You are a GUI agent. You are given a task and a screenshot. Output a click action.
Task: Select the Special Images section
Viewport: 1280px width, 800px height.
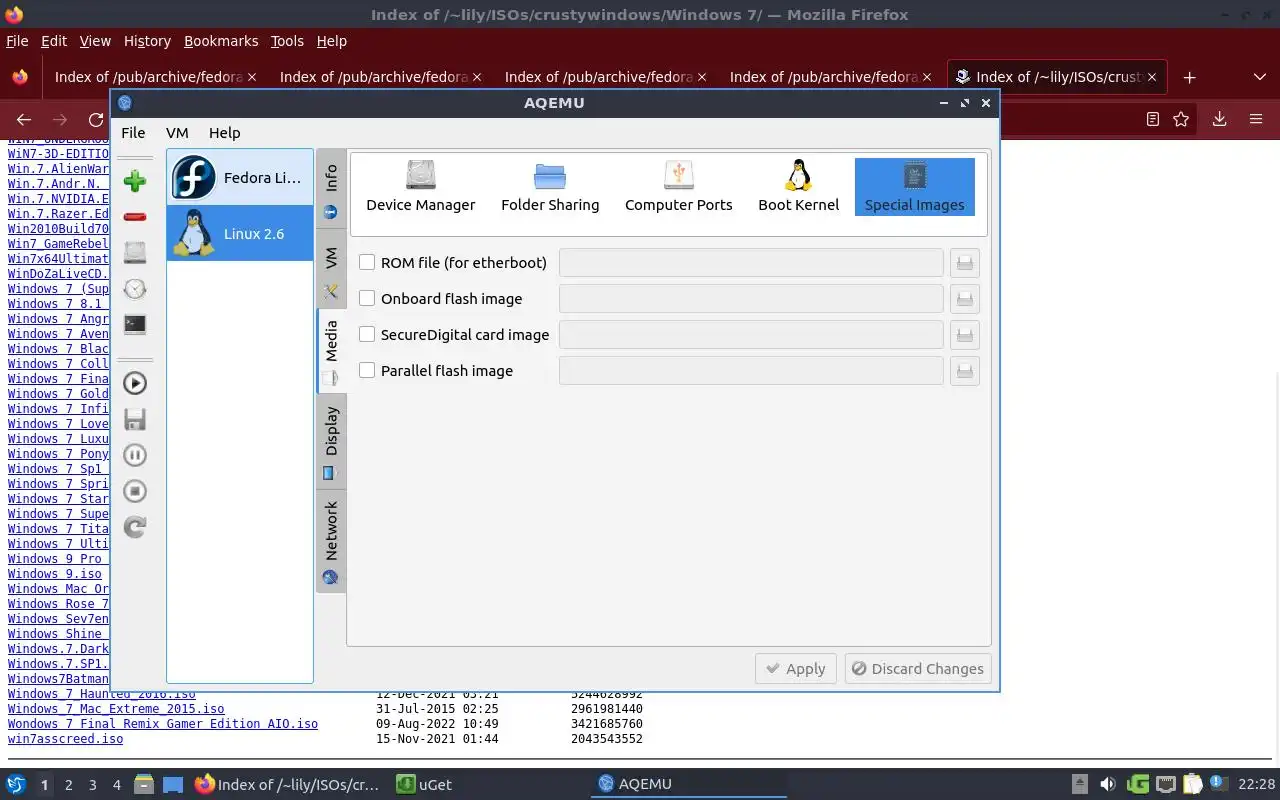pos(914,187)
